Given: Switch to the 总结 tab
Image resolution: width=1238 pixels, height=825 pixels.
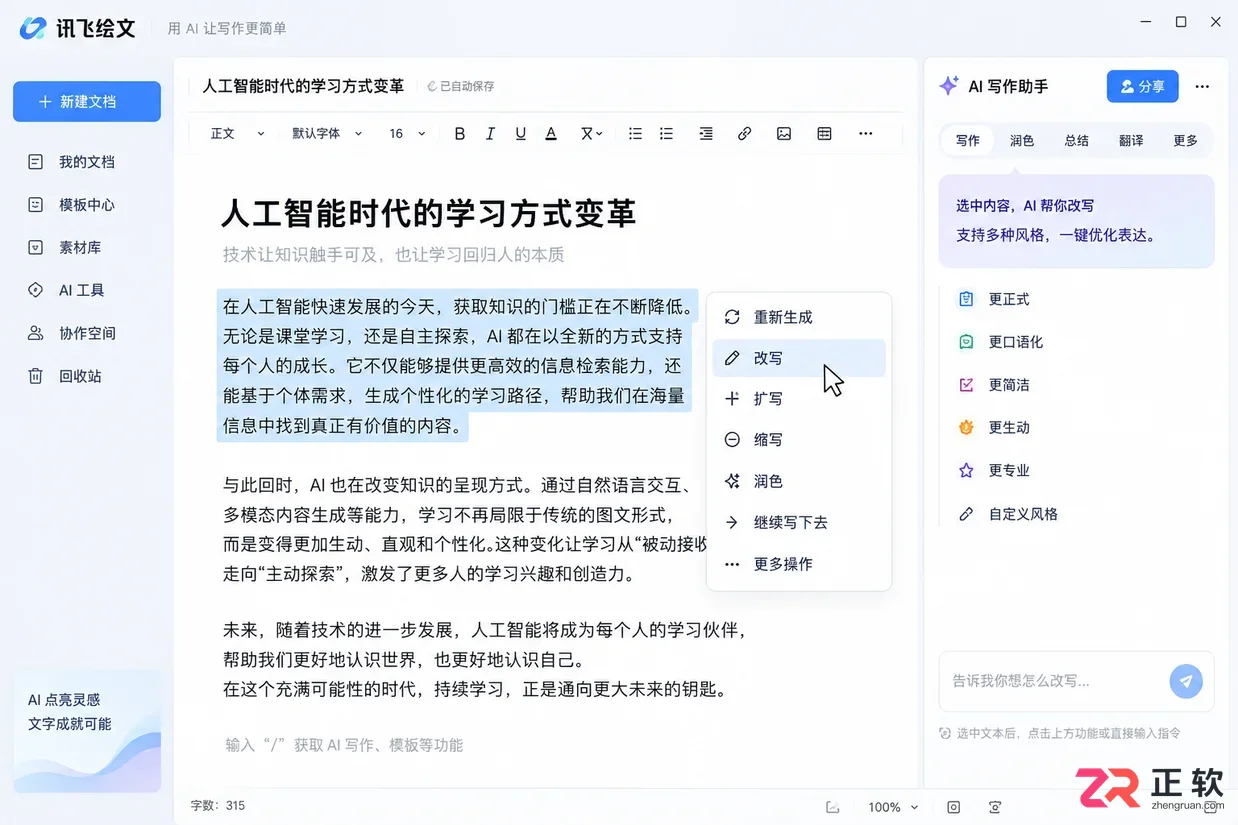Looking at the screenshot, I should [1077, 141].
